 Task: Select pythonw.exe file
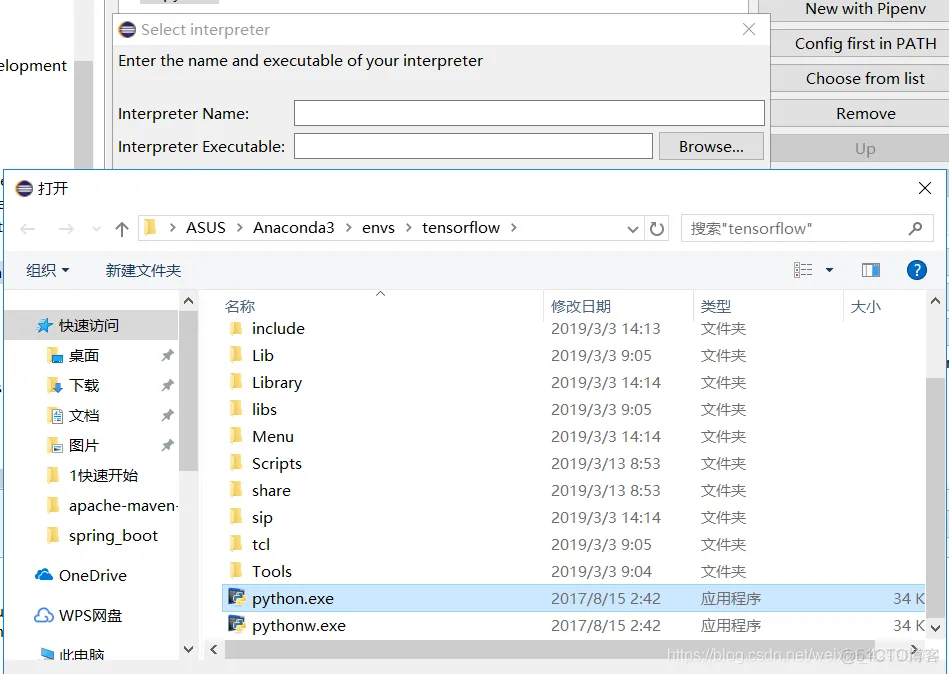pyautogui.click(x=298, y=626)
